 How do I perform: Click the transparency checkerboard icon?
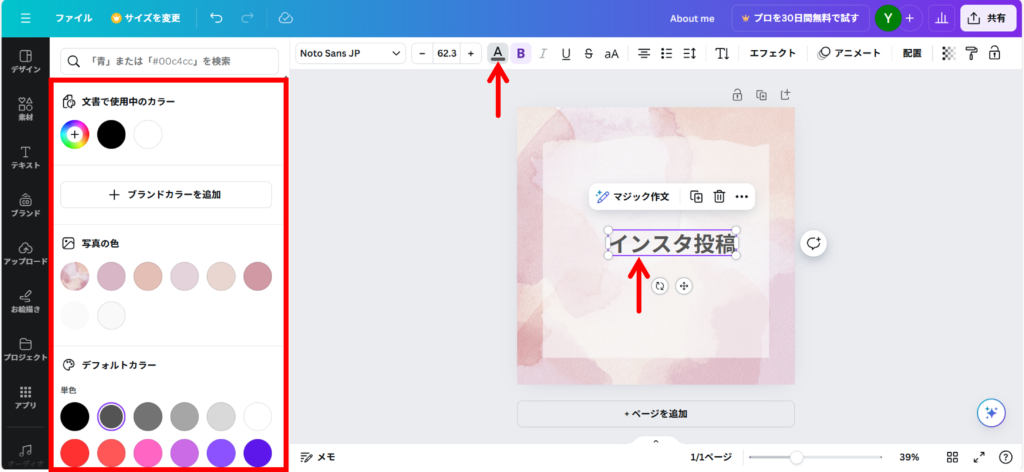click(948, 53)
